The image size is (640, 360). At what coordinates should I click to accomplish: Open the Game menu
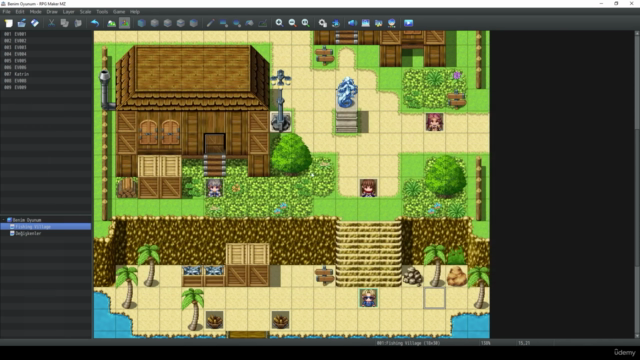pos(119,12)
